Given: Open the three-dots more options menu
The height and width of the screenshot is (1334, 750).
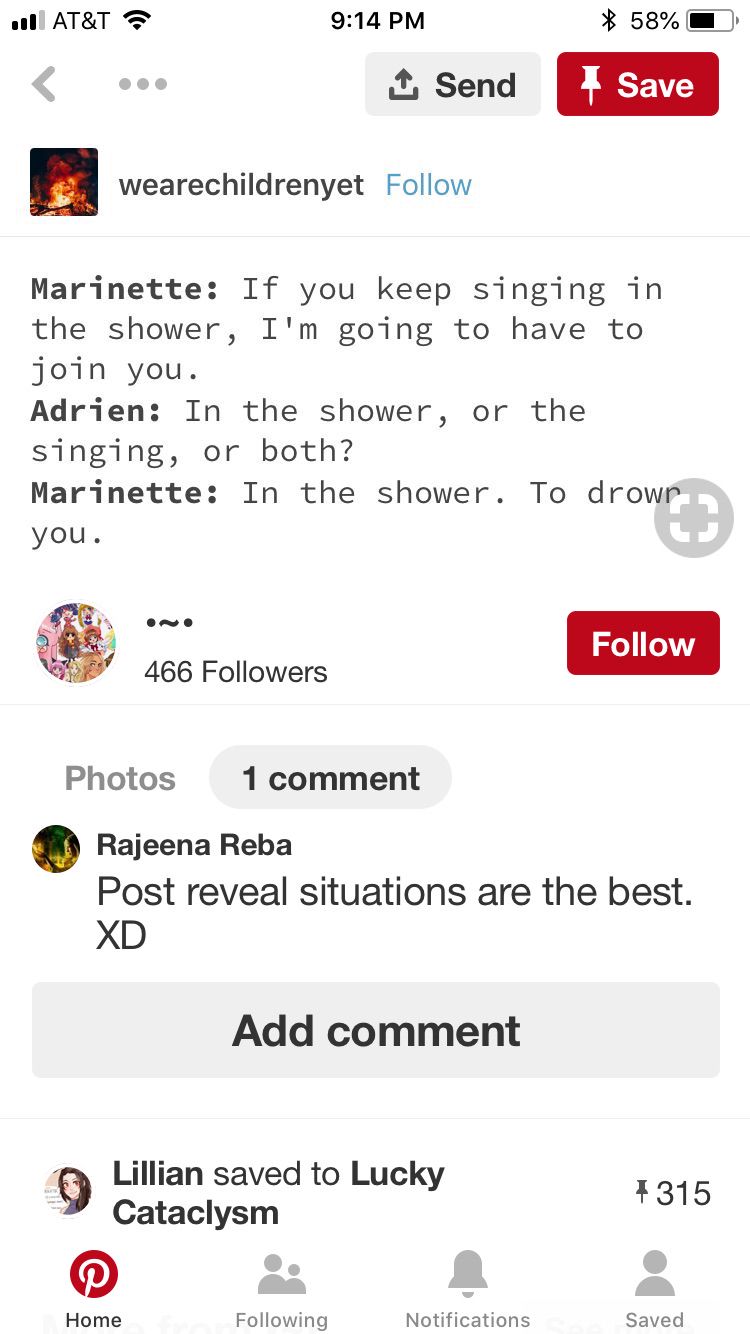Looking at the screenshot, I should (143, 84).
